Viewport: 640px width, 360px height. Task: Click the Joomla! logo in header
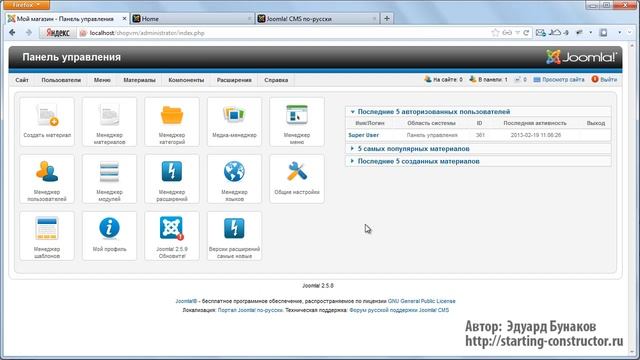coord(581,57)
